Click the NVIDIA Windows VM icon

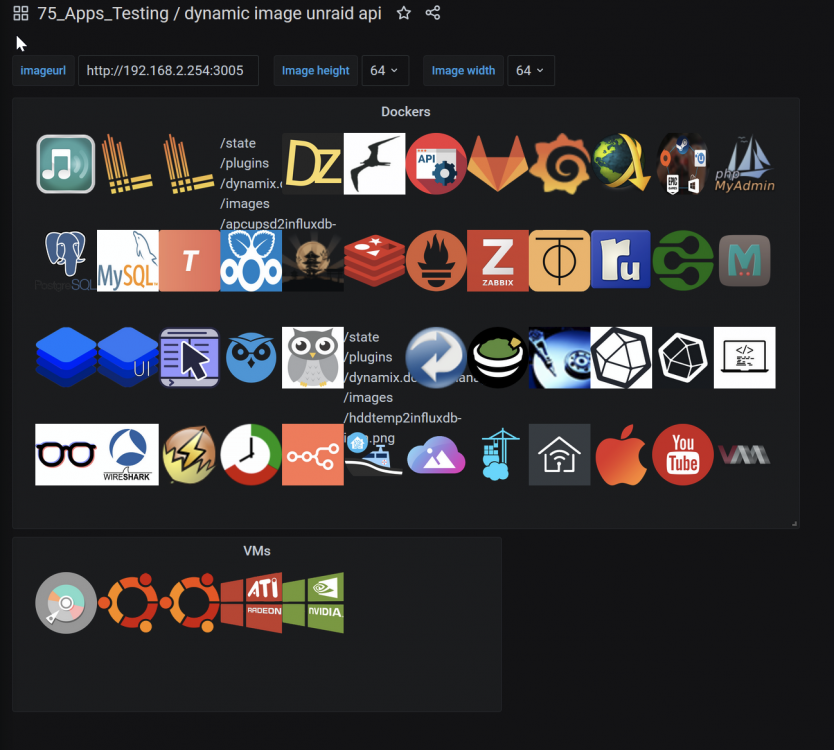tap(313, 603)
